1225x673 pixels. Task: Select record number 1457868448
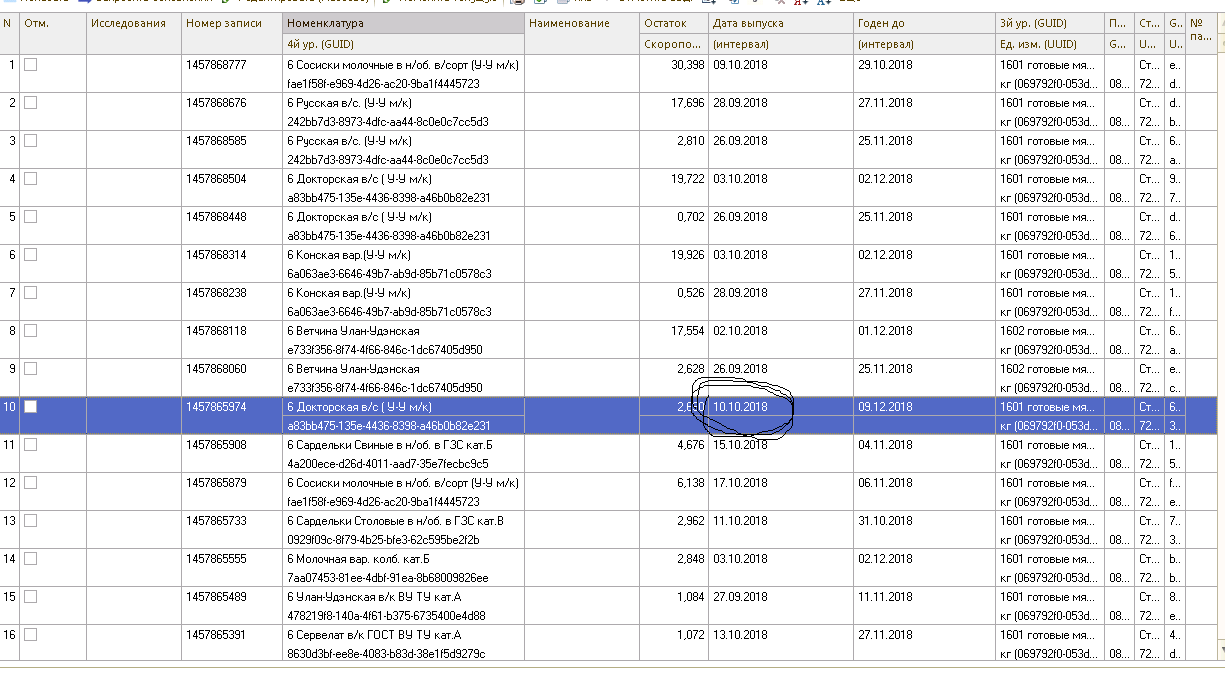[216, 217]
